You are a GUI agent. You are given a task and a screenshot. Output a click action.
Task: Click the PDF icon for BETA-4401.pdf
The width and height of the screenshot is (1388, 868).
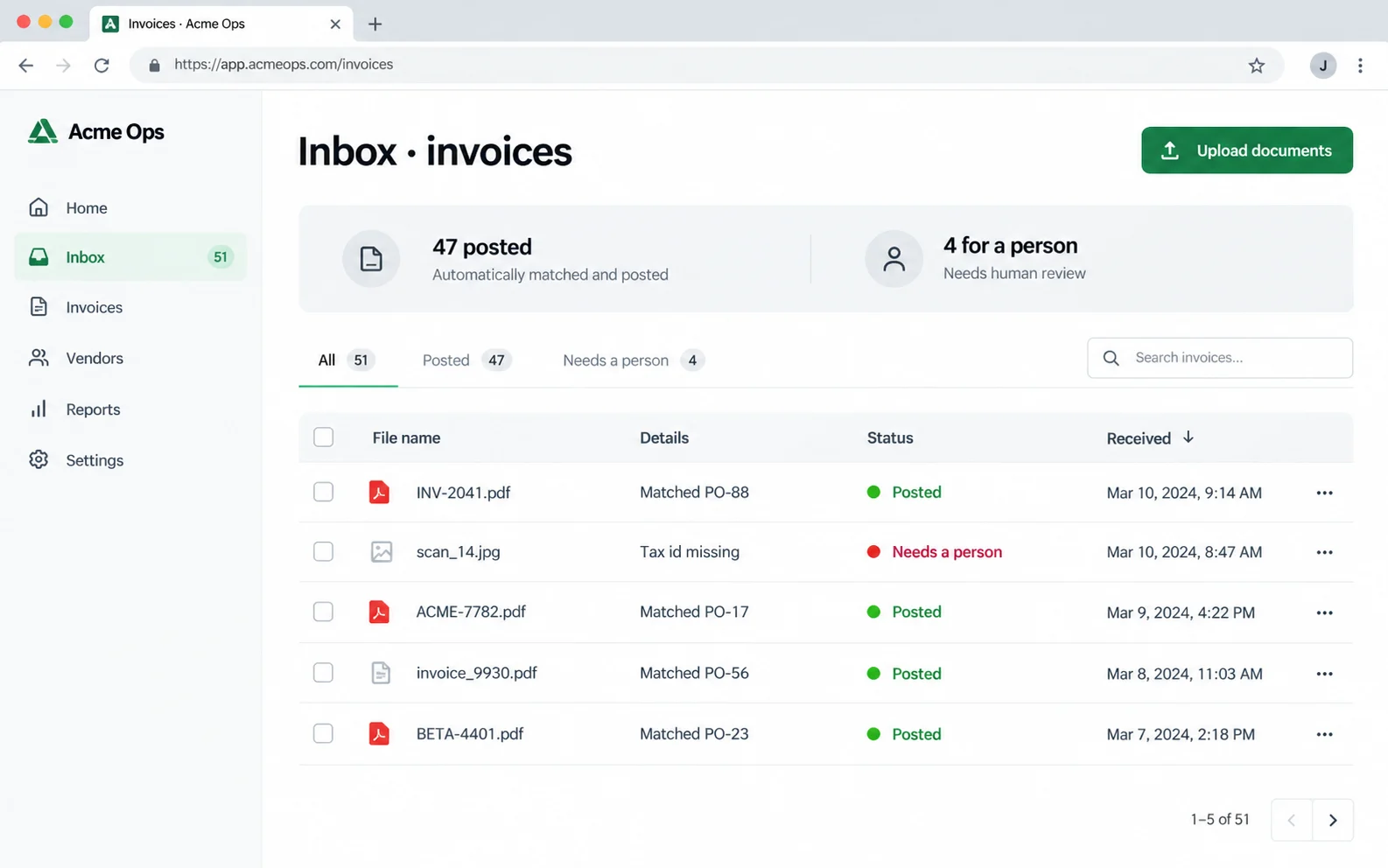[380, 733]
